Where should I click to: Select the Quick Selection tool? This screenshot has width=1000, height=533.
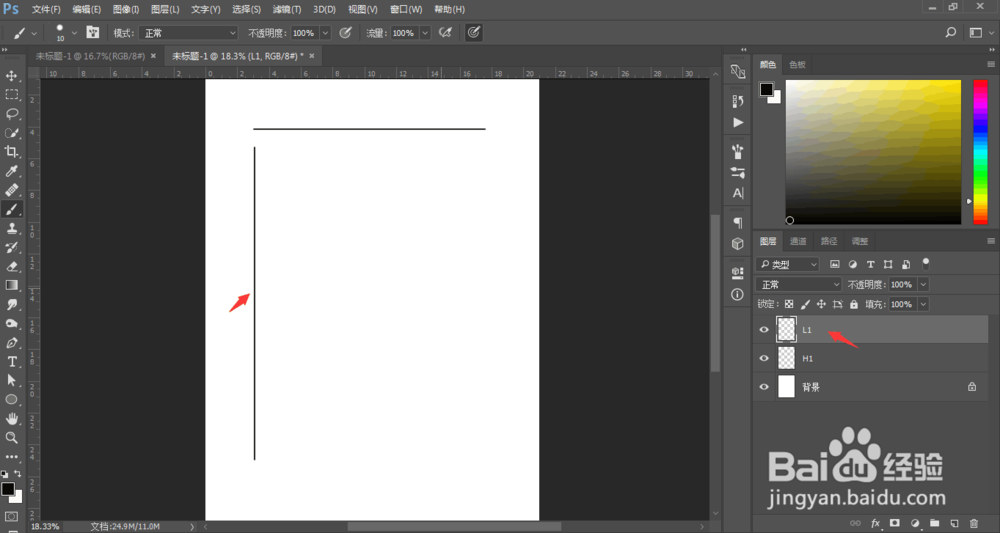click(11, 133)
